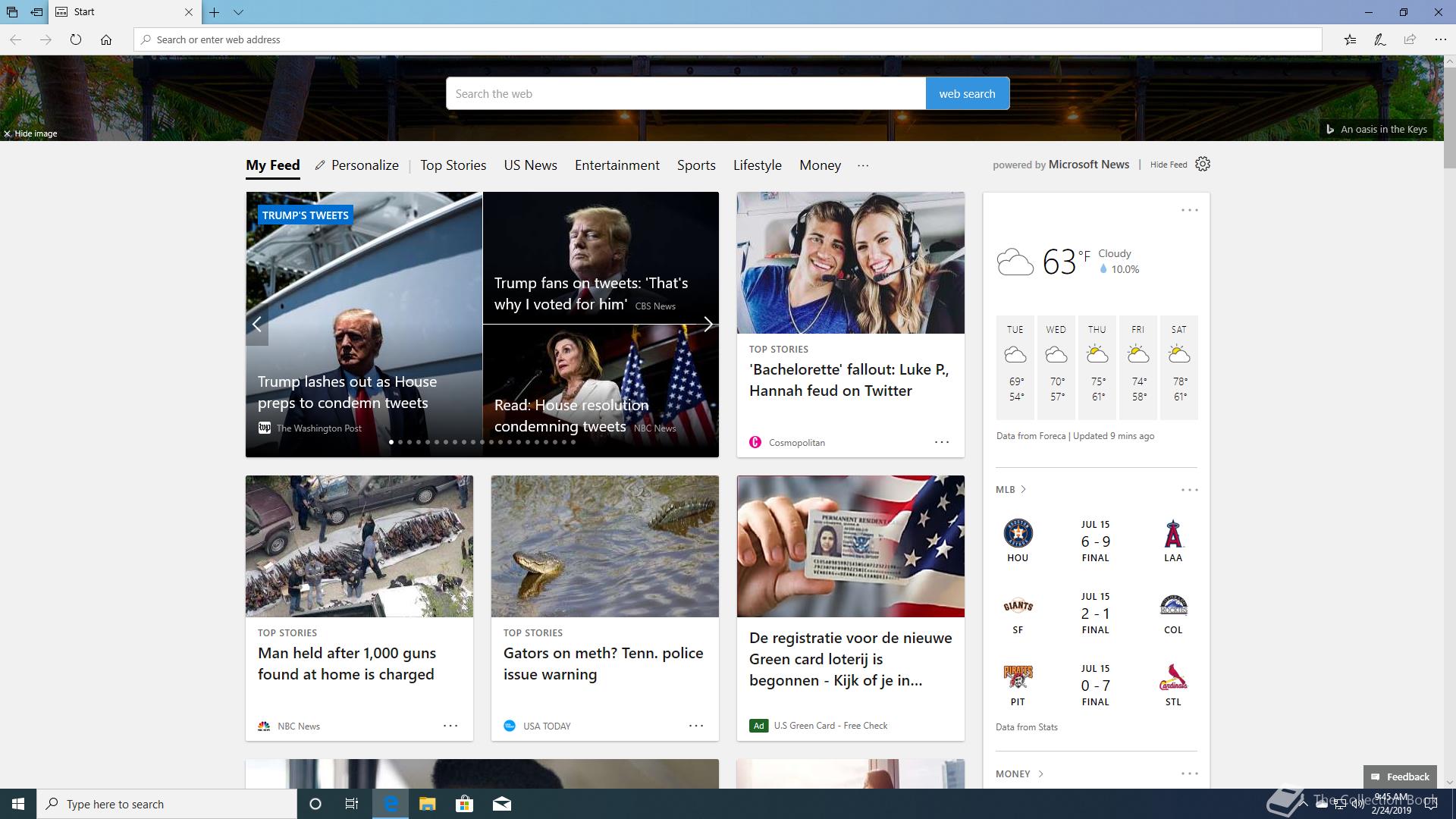
Task: Open the Favorites hub star icon
Action: pos(1350,39)
